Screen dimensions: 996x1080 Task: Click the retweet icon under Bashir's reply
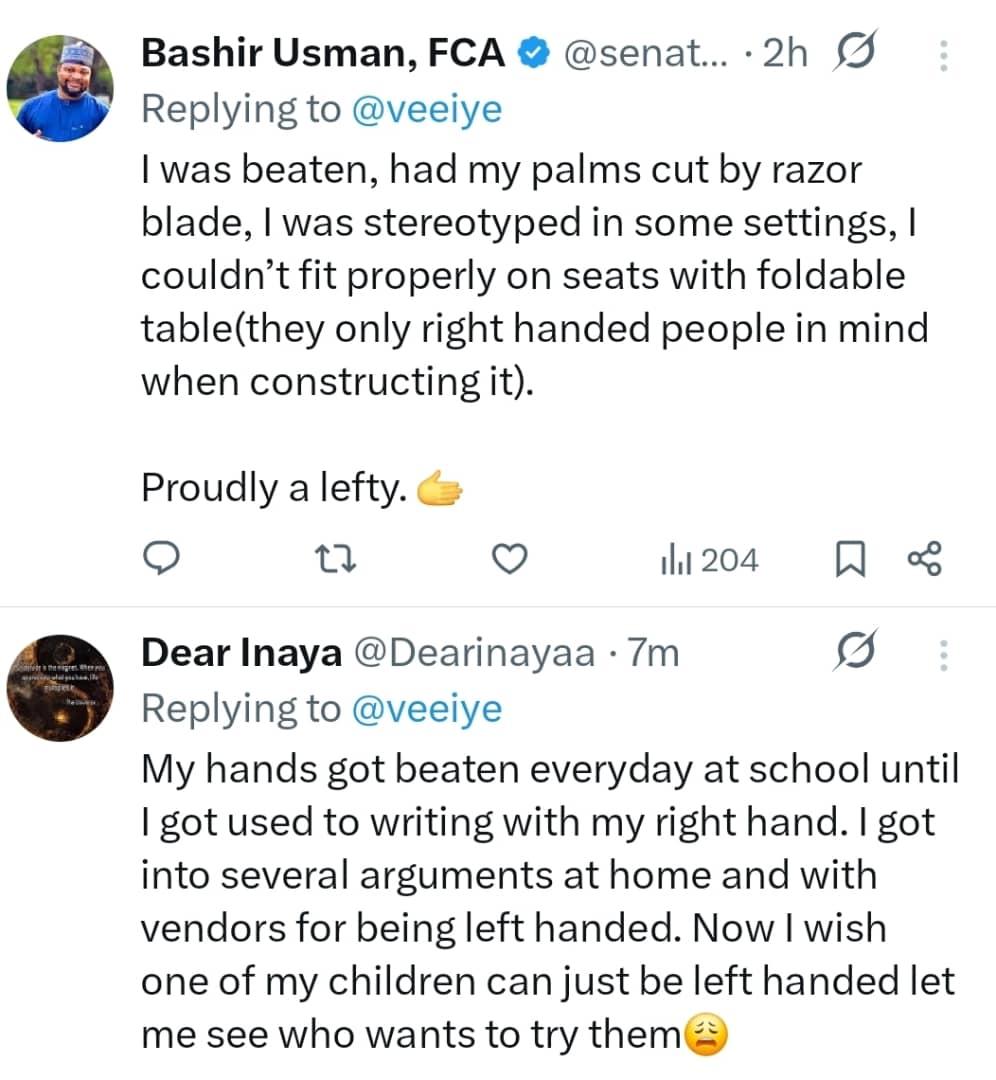point(336,558)
